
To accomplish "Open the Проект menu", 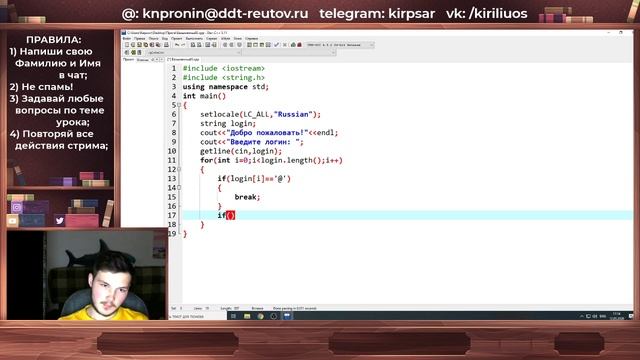I will click(177, 38).
